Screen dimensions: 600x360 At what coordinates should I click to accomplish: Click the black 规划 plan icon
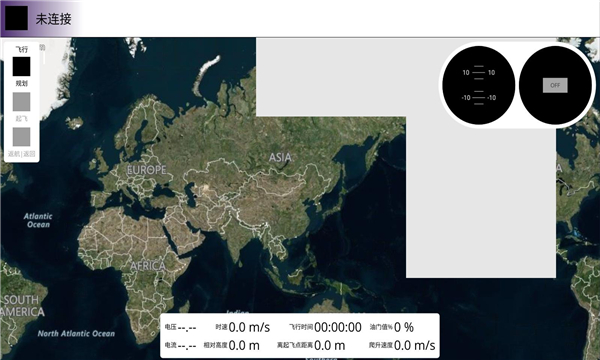[x=21, y=67]
